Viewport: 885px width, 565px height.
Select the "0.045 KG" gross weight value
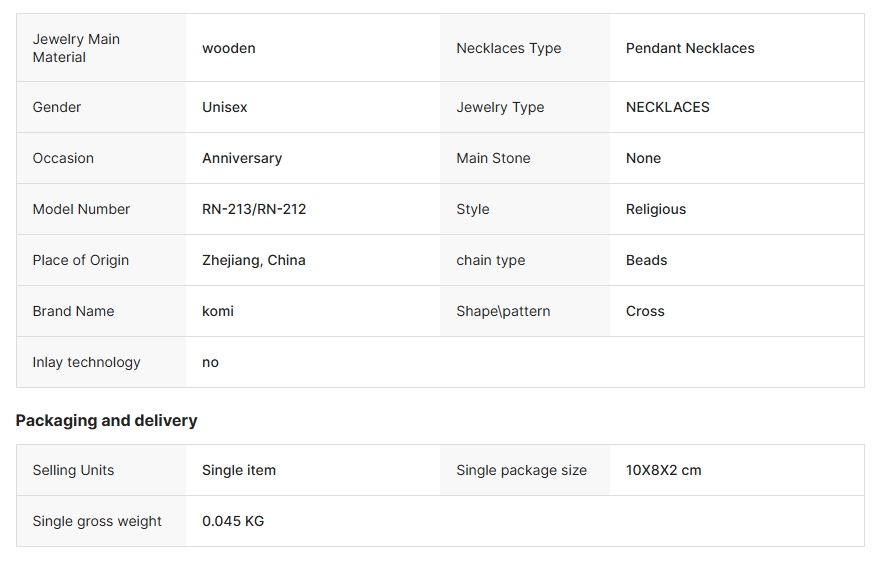click(x=233, y=521)
